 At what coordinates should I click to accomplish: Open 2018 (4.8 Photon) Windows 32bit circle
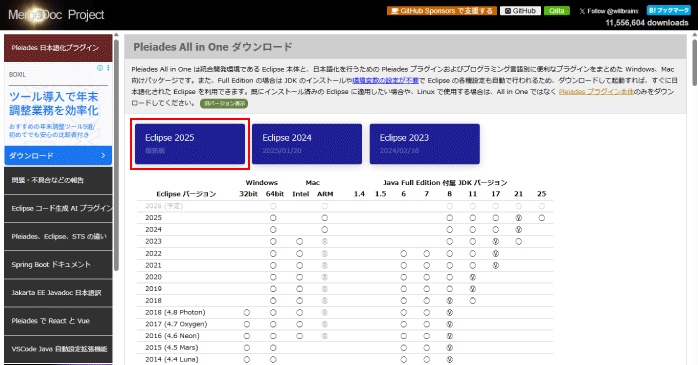point(247,312)
